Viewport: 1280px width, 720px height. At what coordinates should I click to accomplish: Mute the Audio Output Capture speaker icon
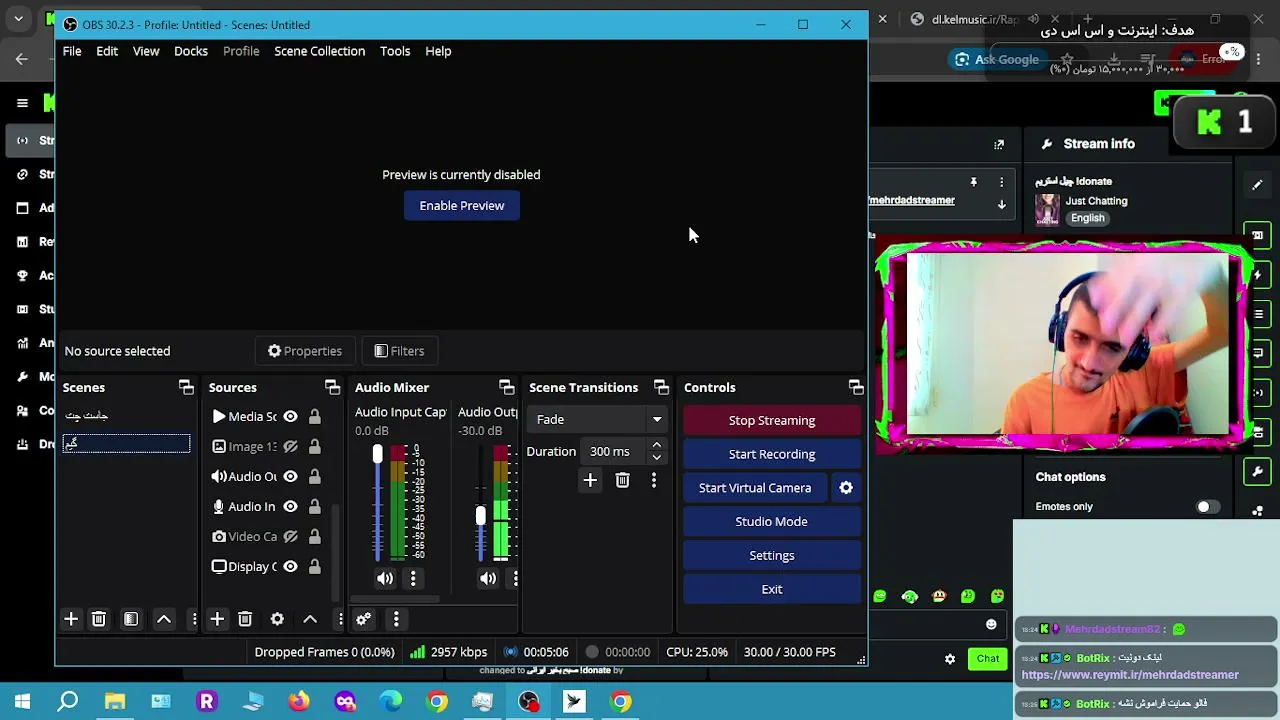(x=488, y=578)
